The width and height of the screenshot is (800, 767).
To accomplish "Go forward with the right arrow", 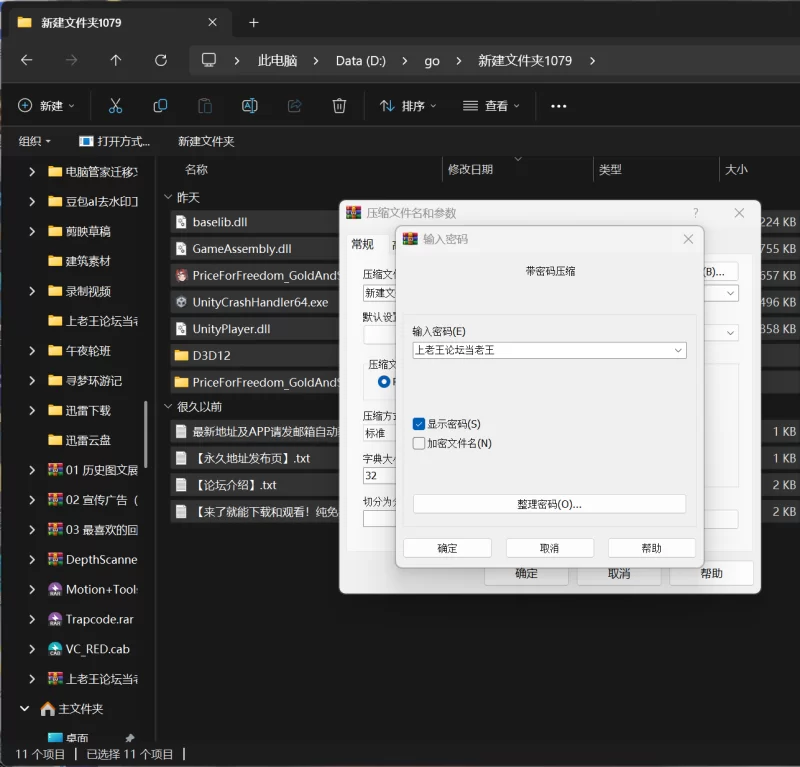I will [71, 60].
